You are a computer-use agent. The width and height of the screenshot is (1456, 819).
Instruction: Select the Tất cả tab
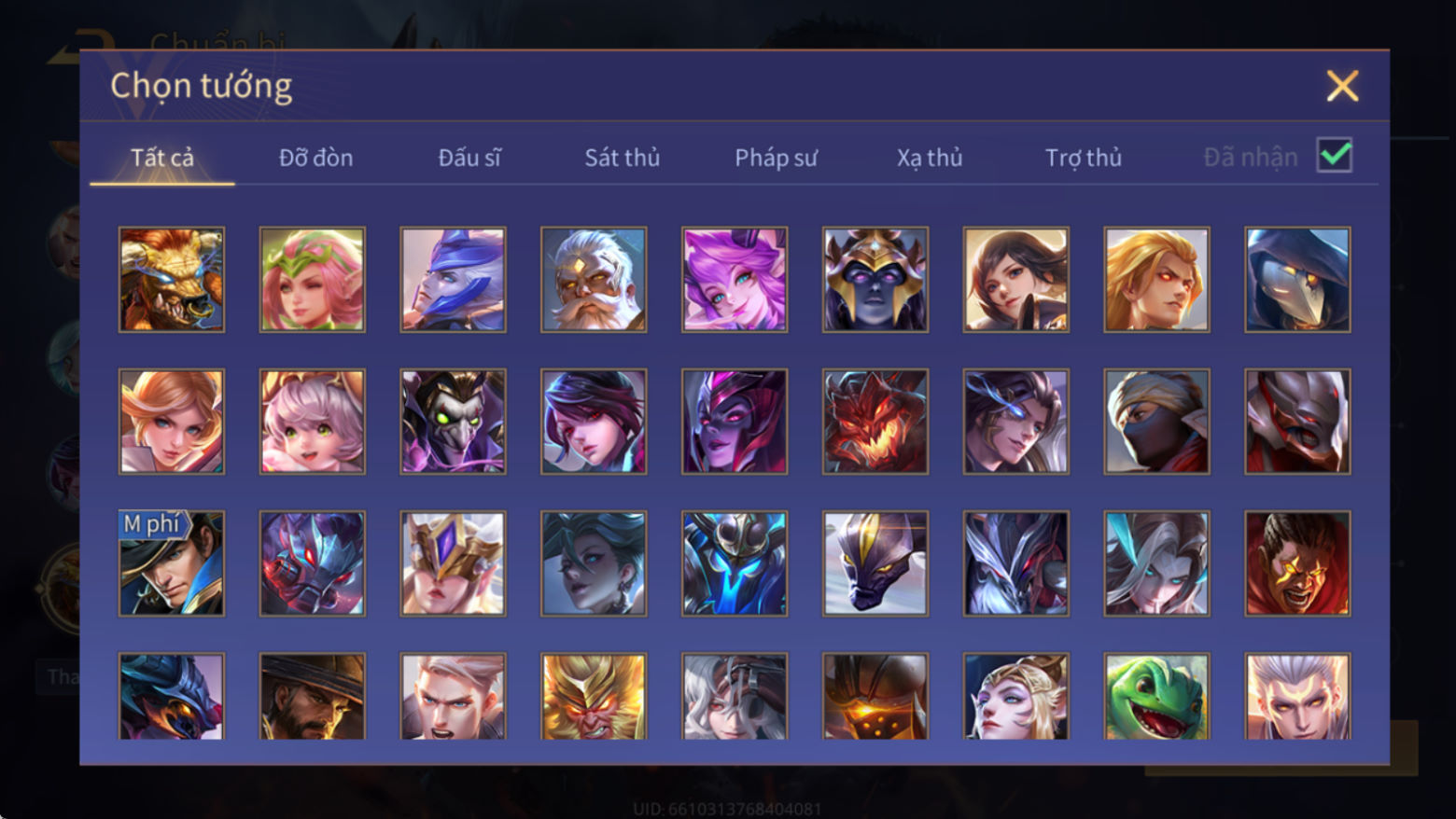[162, 158]
